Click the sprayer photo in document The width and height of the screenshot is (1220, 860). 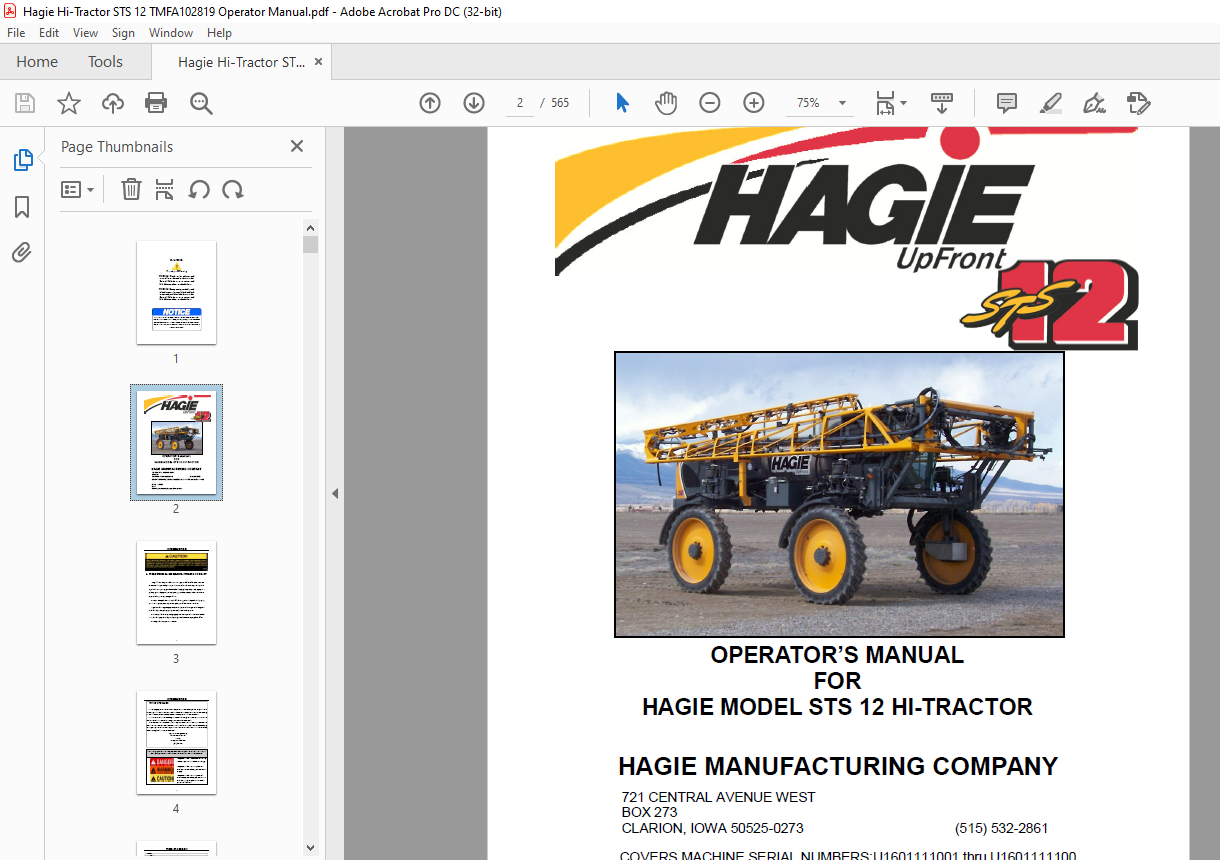[x=839, y=494]
